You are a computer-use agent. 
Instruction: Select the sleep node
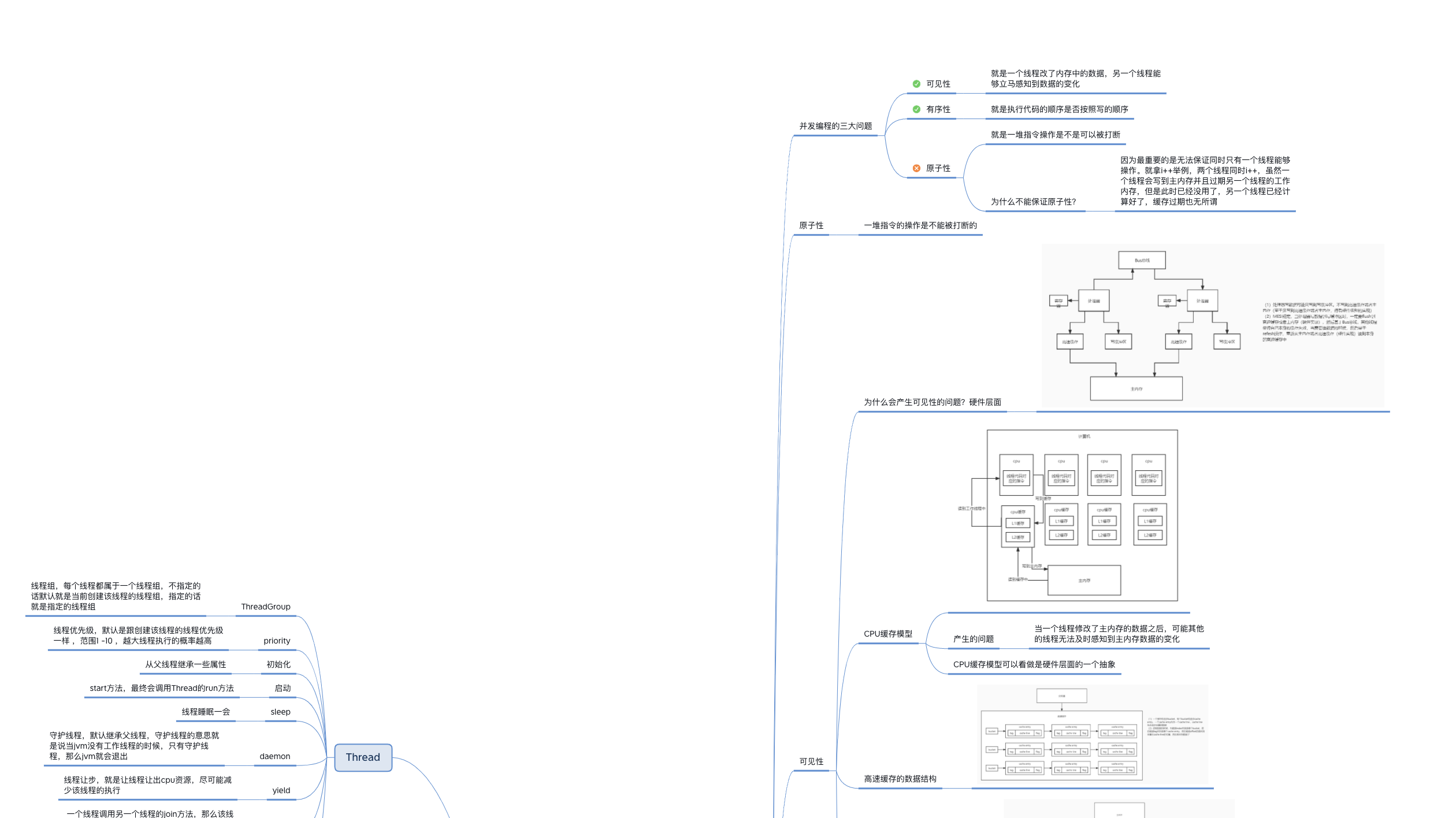tap(280, 712)
